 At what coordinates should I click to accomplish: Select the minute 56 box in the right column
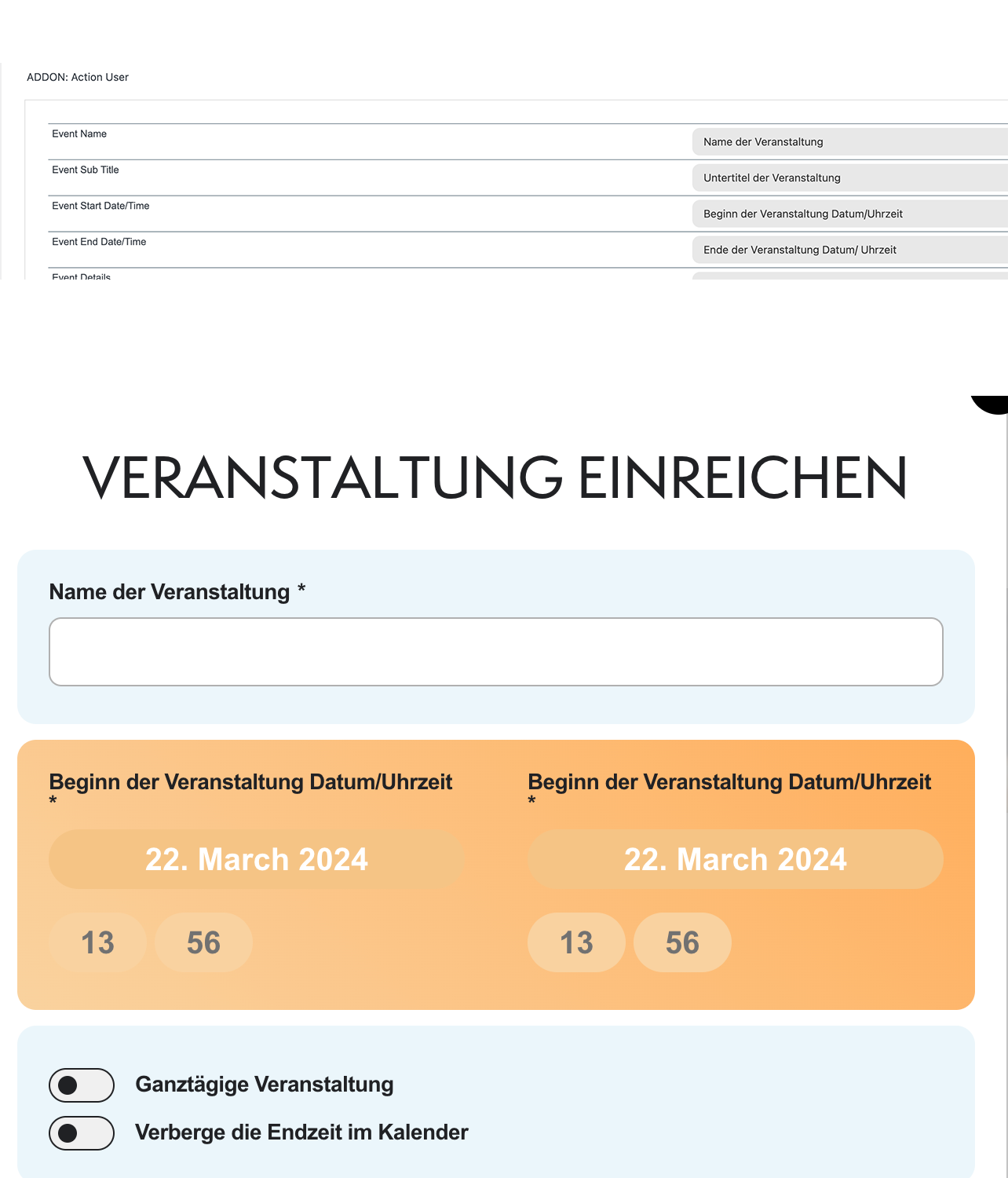pyautogui.click(x=682, y=942)
